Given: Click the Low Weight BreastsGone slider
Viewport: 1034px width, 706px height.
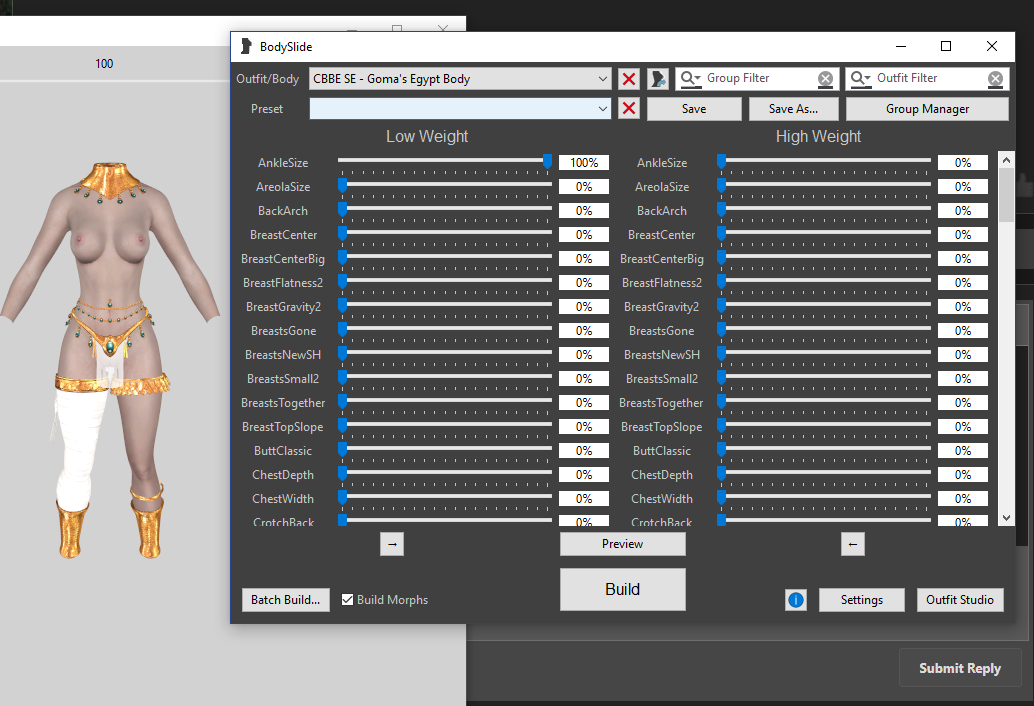Looking at the screenshot, I should tap(445, 331).
